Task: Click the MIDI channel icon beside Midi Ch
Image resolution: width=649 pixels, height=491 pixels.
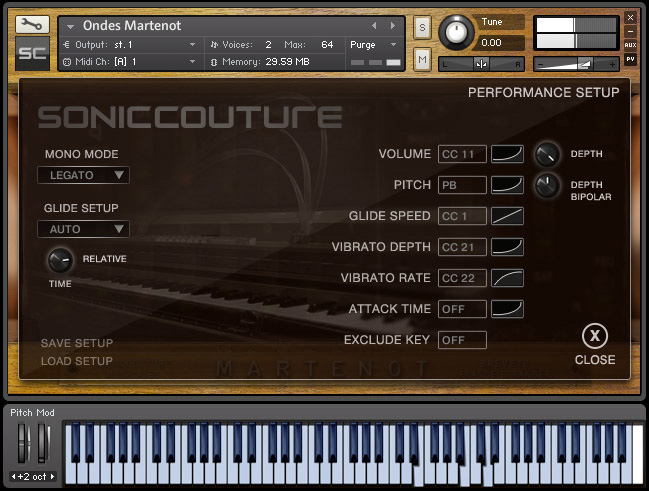Action: pos(67,62)
